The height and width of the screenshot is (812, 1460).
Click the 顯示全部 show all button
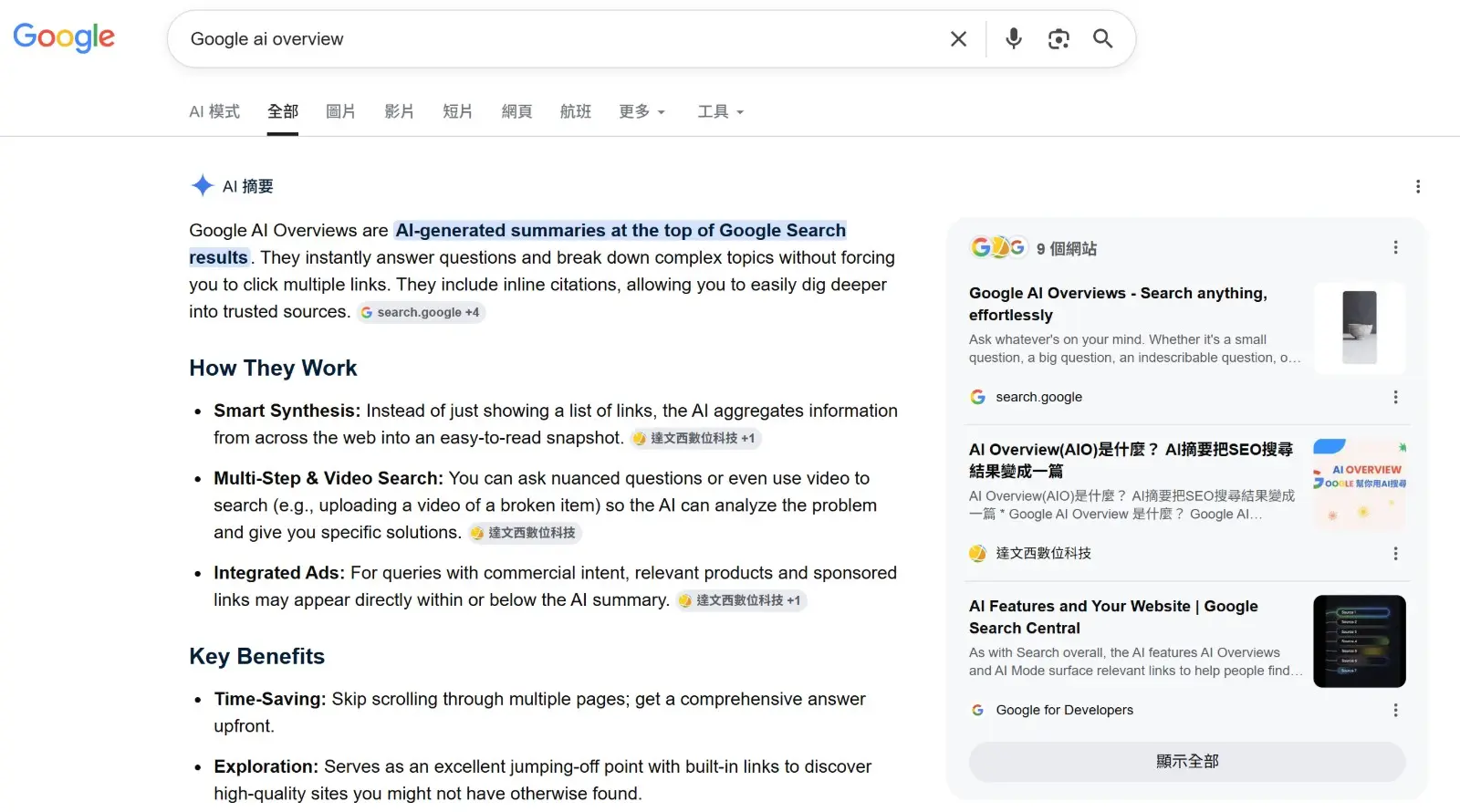[x=1187, y=761]
